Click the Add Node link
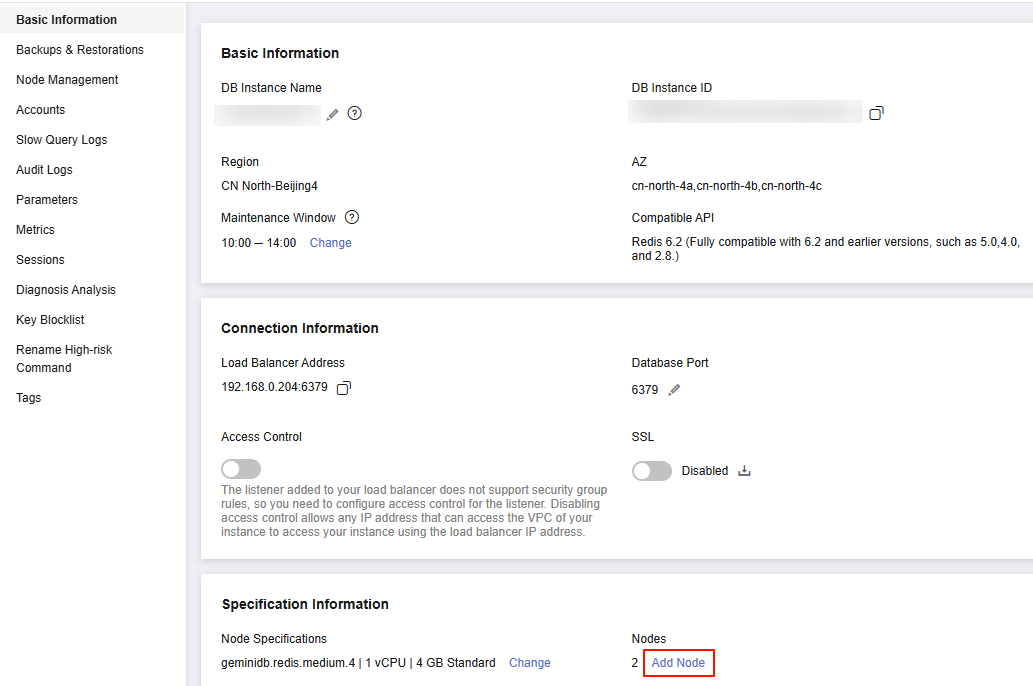This screenshot has height=686, width=1033. click(x=678, y=663)
